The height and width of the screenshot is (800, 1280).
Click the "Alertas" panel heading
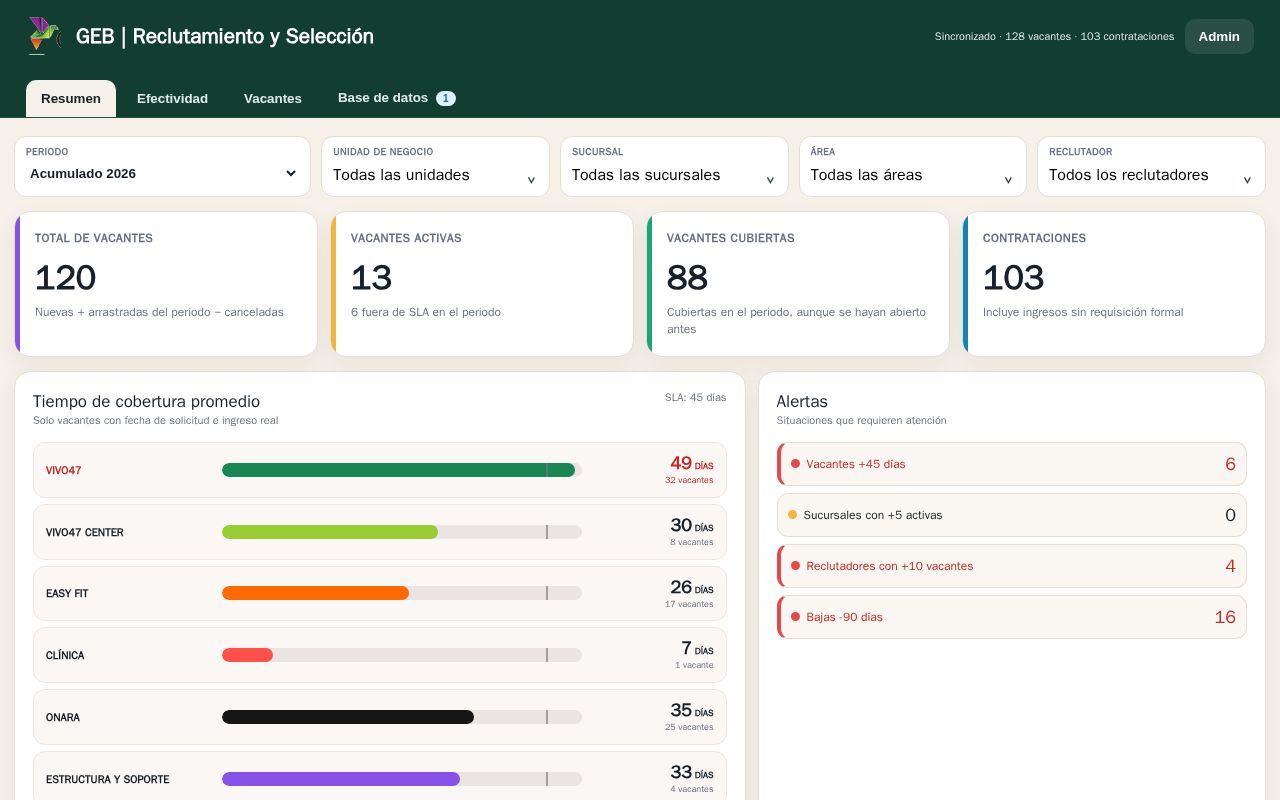802,401
